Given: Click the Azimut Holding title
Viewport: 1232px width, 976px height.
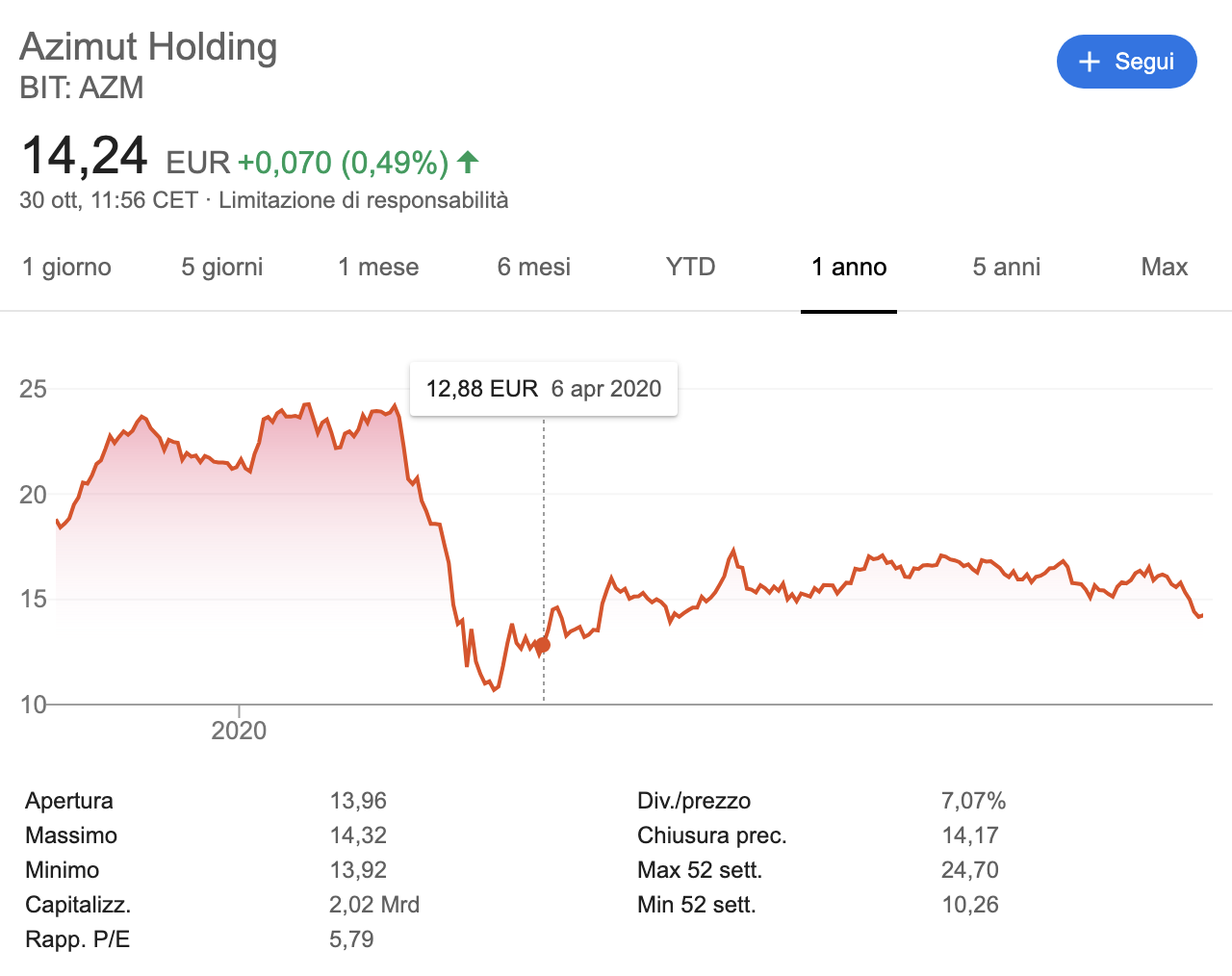Looking at the screenshot, I should coord(148,46).
